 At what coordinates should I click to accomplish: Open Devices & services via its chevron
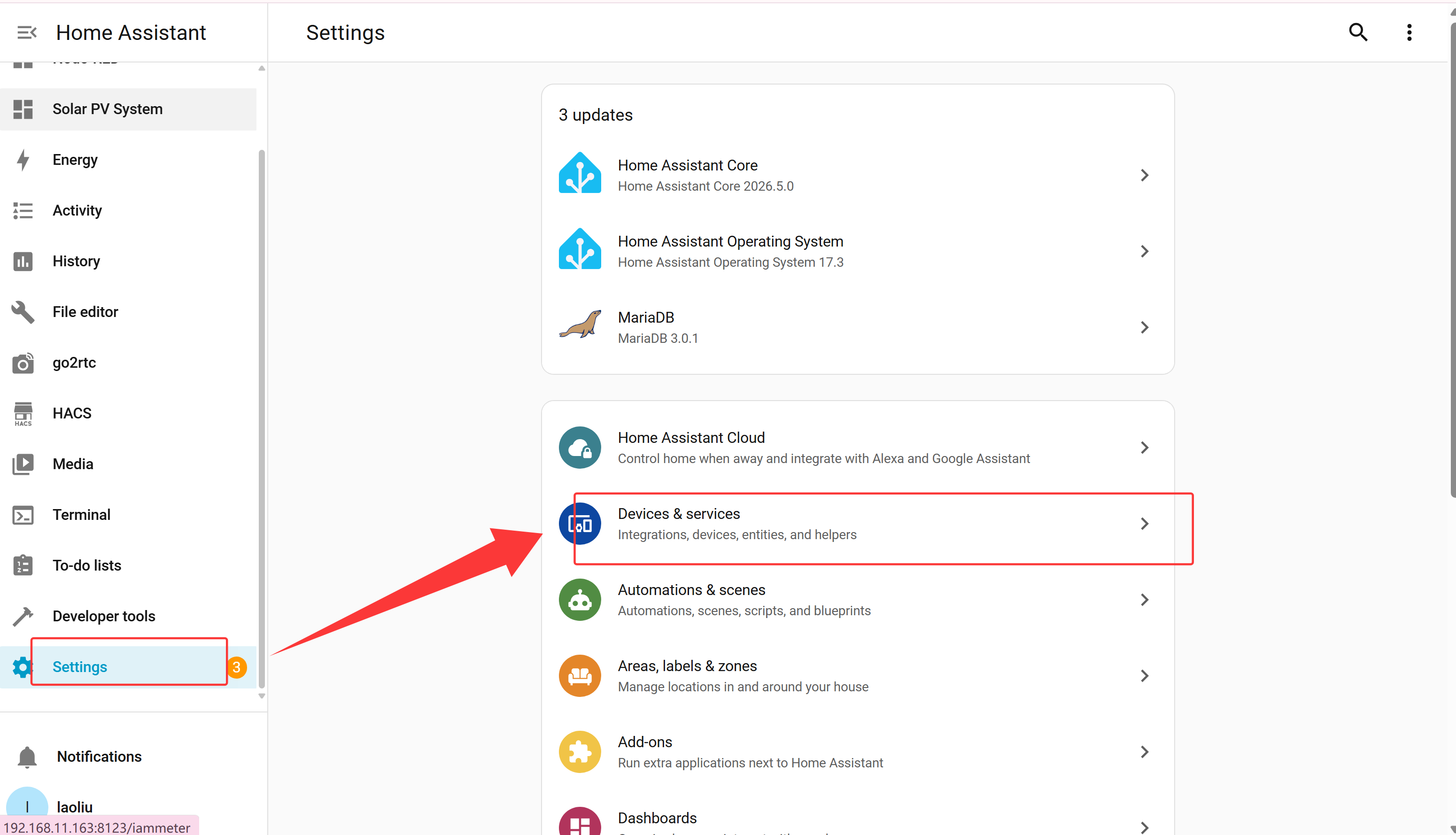(x=1144, y=524)
